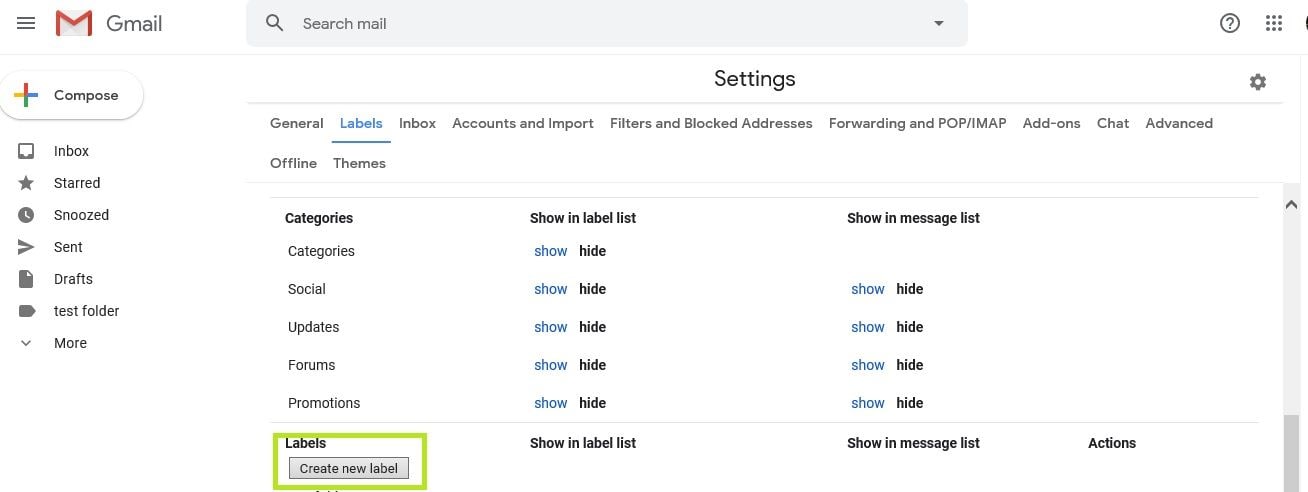Open the Google apps grid
This screenshot has width=1308, height=492.
click(1274, 23)
